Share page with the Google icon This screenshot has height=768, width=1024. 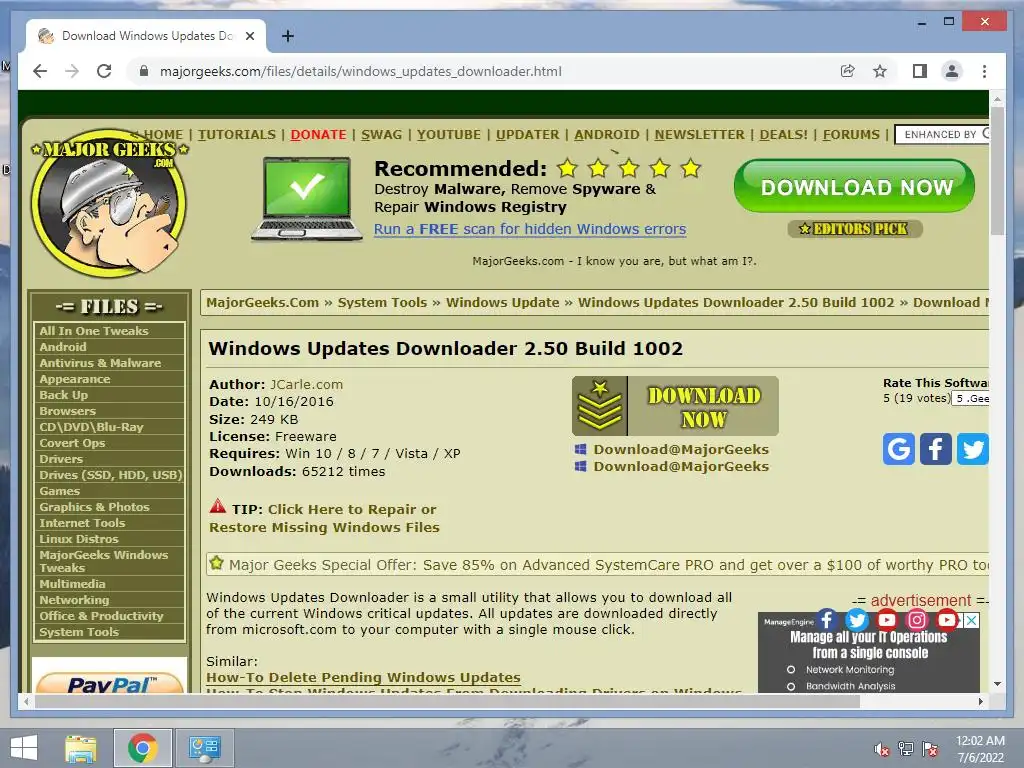(x=899, y=449)
